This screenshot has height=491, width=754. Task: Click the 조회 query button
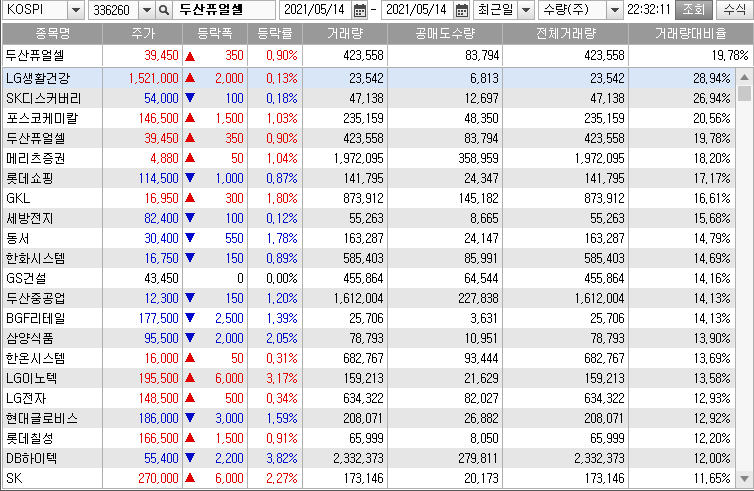point(693,10)
